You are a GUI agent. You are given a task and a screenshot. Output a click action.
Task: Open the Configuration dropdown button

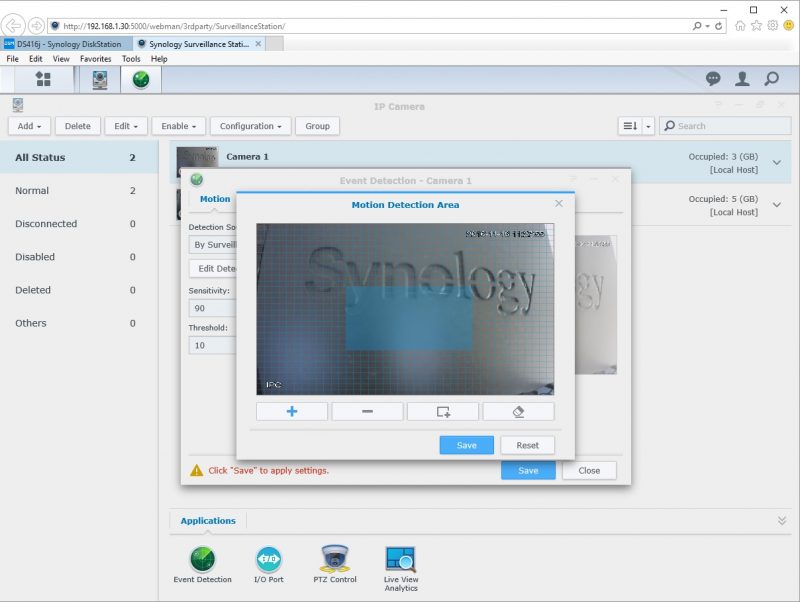[x=251, y=126]
